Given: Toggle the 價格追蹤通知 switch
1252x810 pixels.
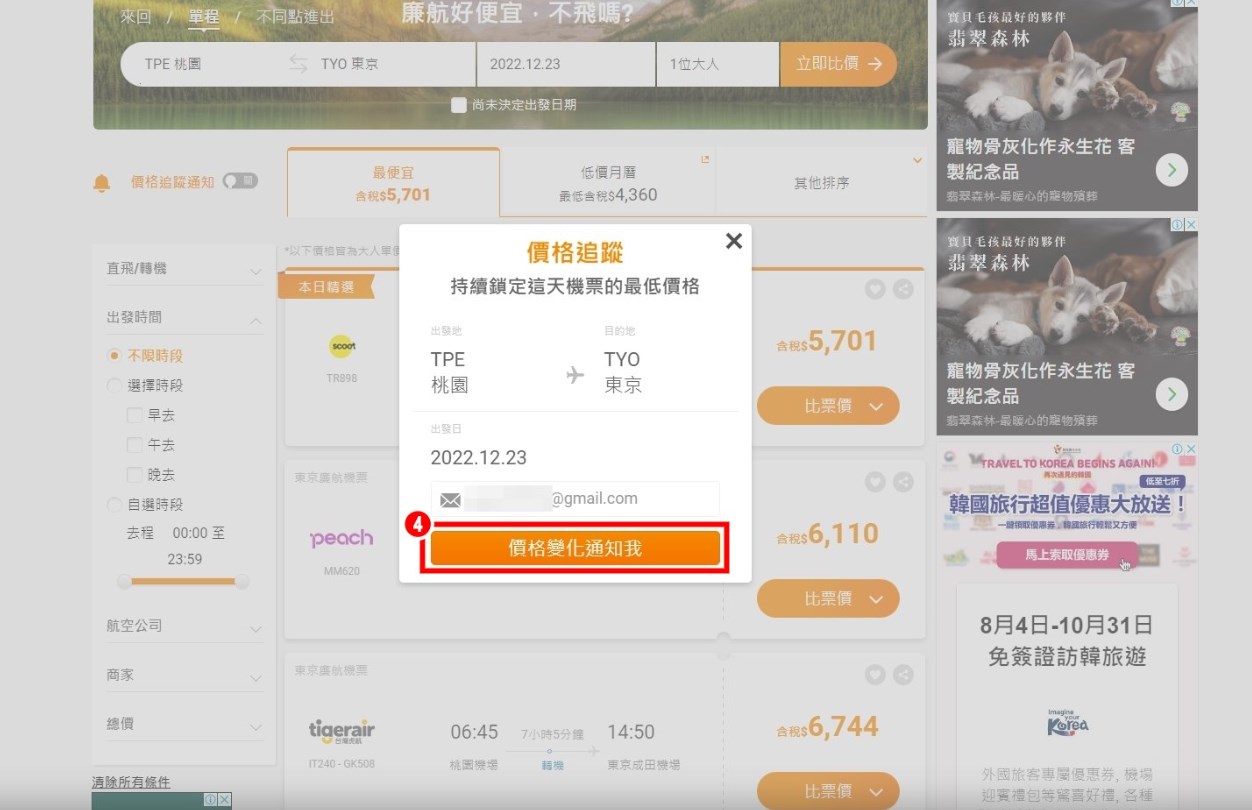Looking at the screenshot, I should pos(240,181).
